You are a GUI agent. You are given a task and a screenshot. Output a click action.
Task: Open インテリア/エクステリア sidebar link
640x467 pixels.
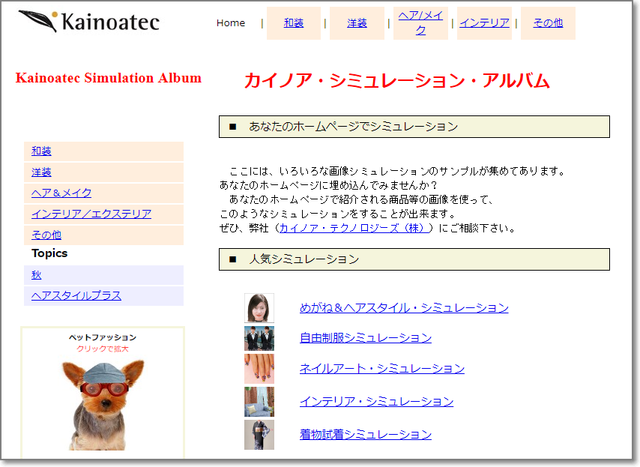pyautogui.click(x=91, y=214)
